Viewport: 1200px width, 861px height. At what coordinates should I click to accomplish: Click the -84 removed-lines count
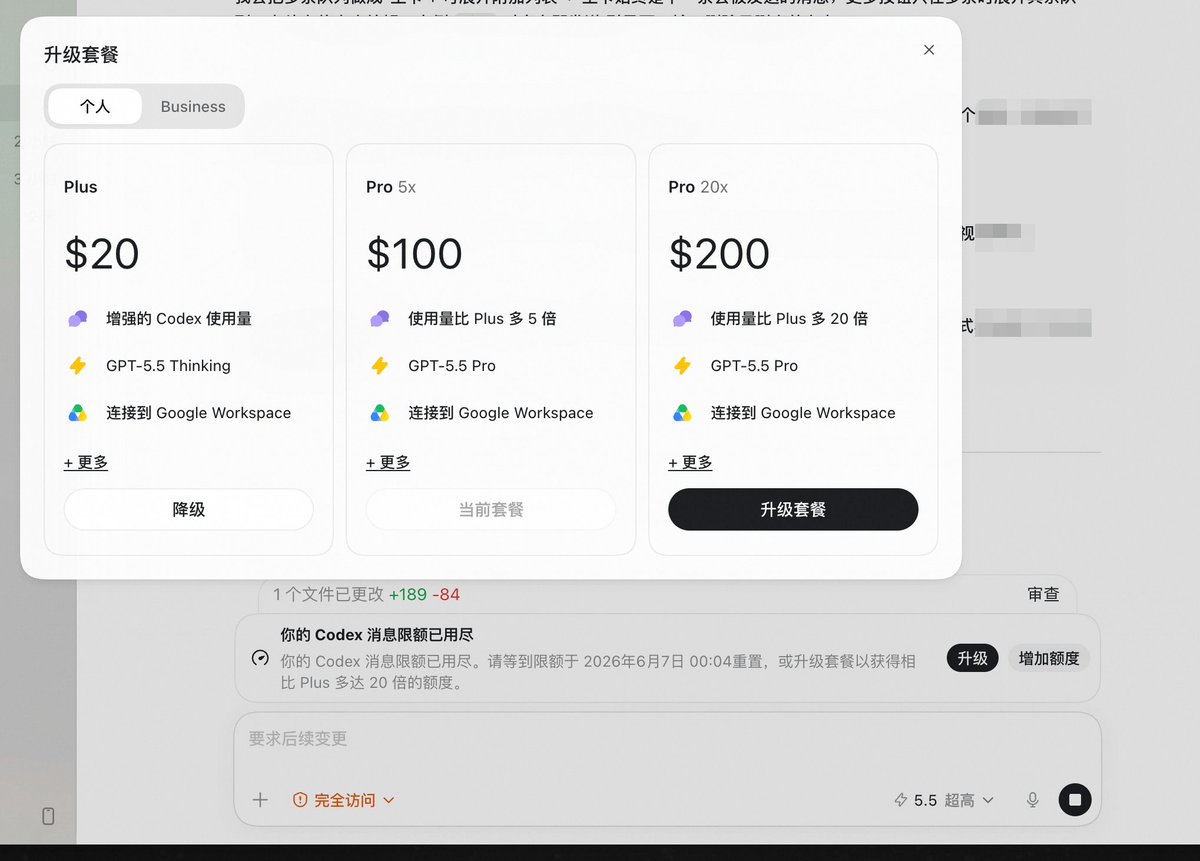446,594
